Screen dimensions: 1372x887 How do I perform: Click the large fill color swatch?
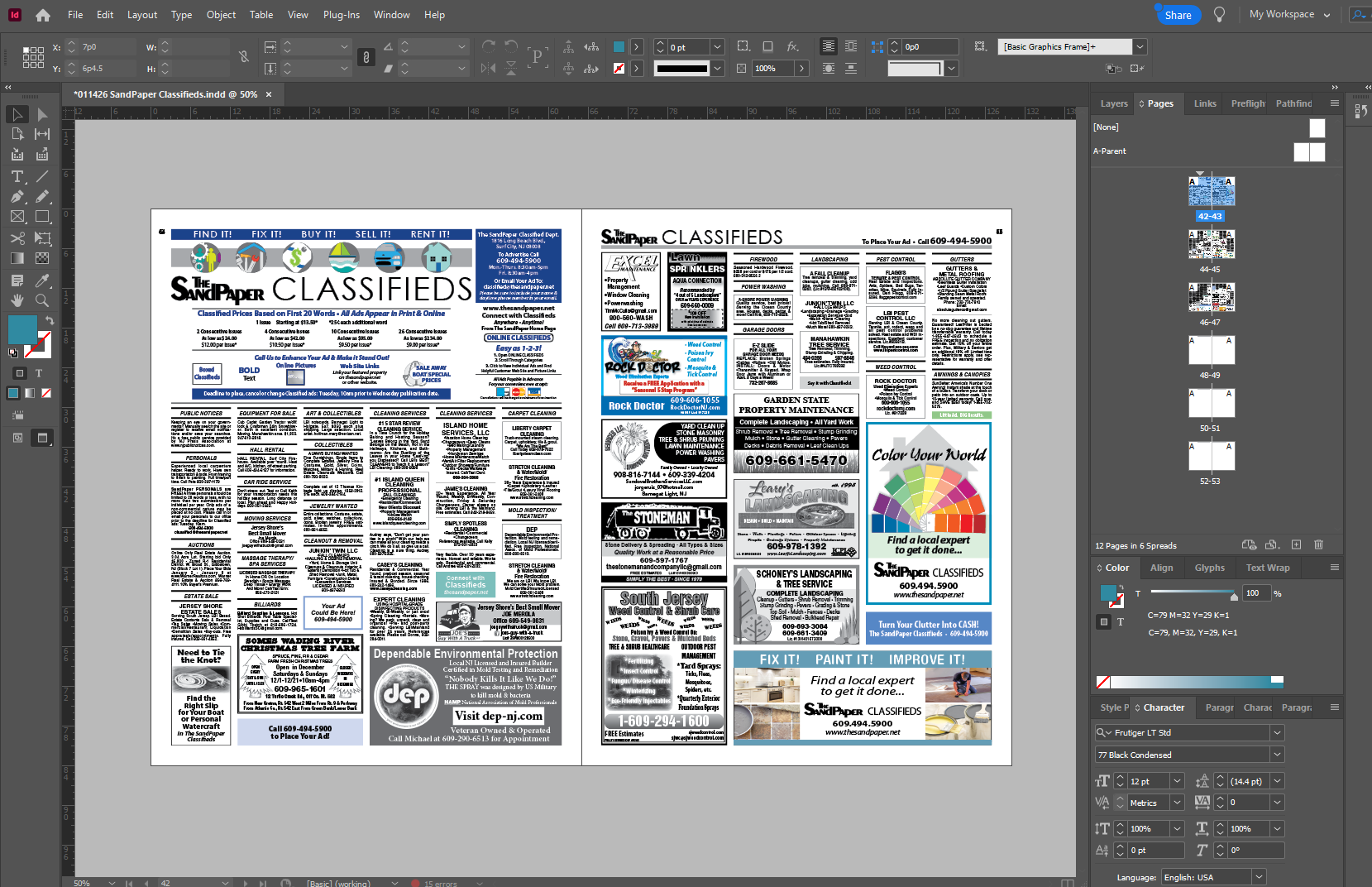click(22, 329)
